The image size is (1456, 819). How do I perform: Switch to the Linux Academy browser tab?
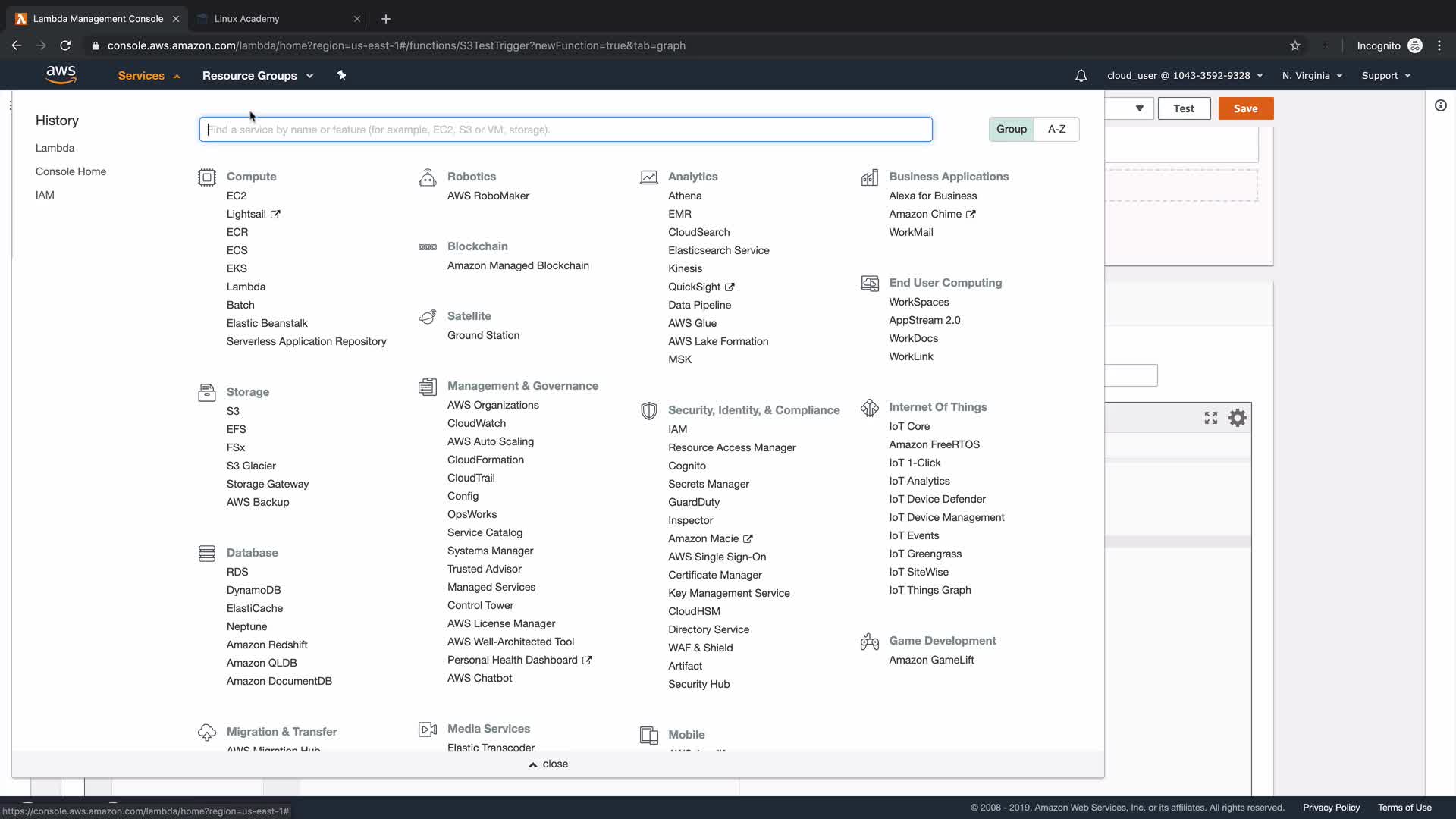pos(246,18)
